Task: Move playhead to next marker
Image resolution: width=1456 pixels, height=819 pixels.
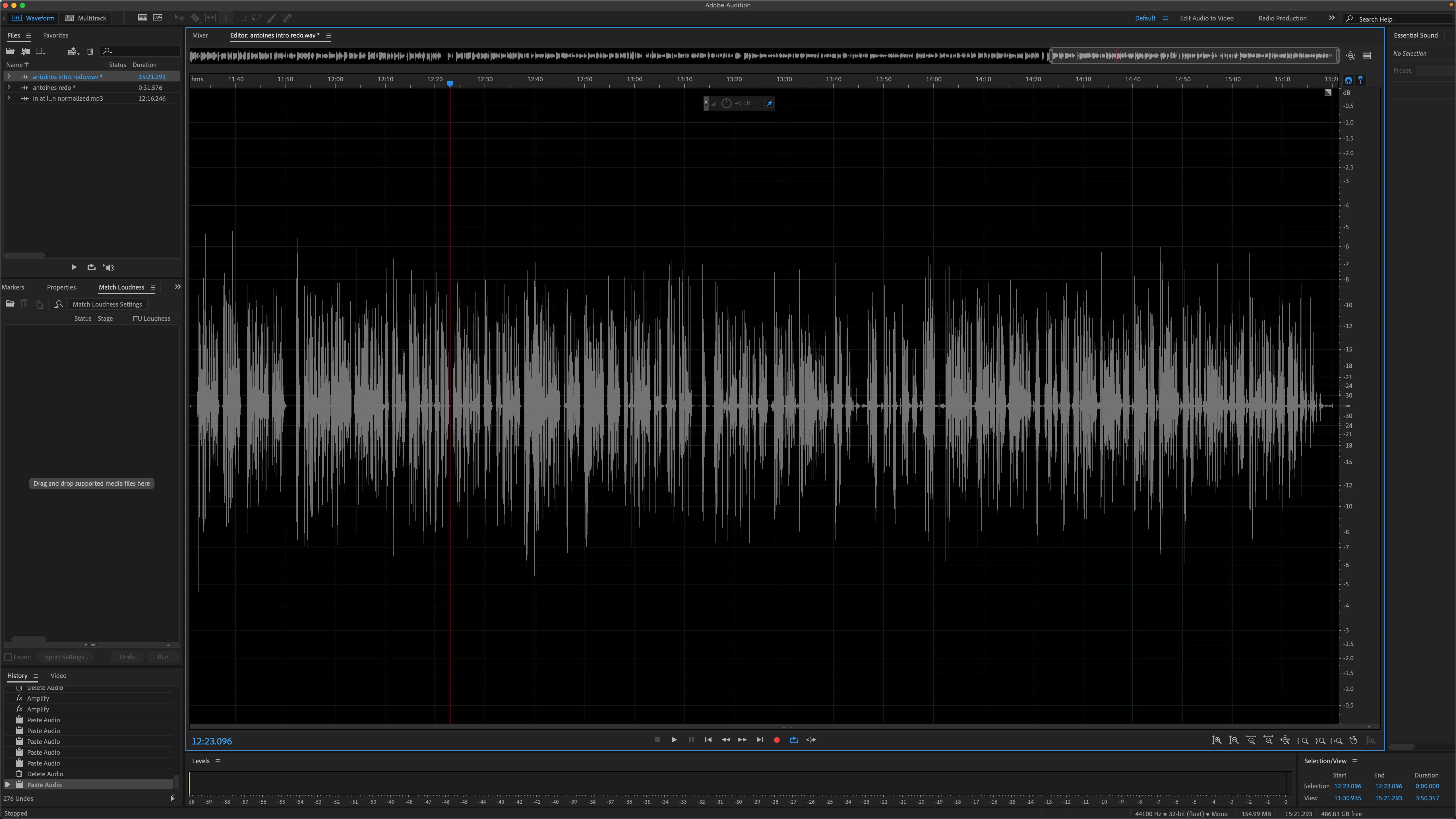Action: 760,740
